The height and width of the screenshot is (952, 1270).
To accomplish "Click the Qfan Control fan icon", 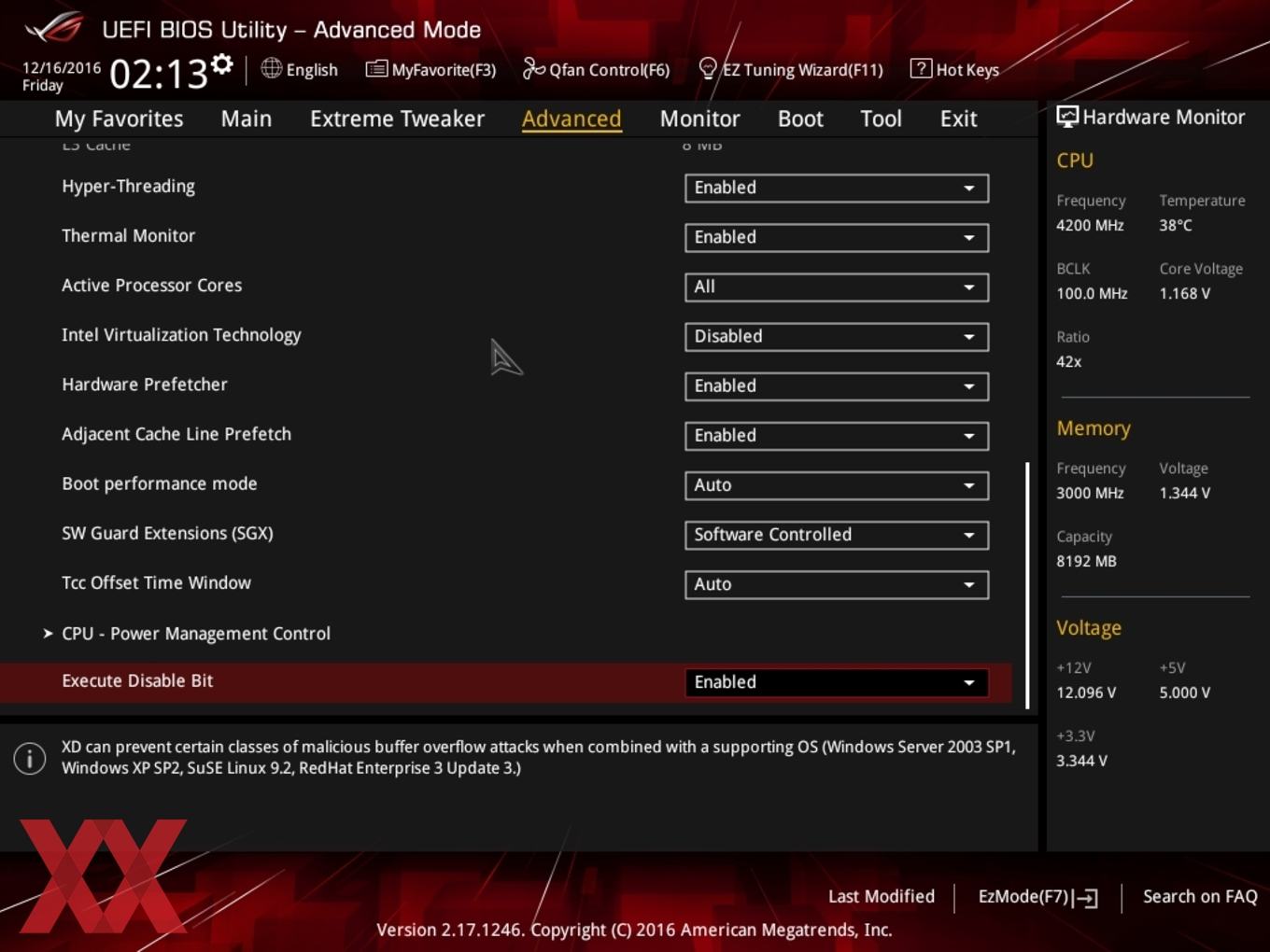I will (x=533, y=68).
